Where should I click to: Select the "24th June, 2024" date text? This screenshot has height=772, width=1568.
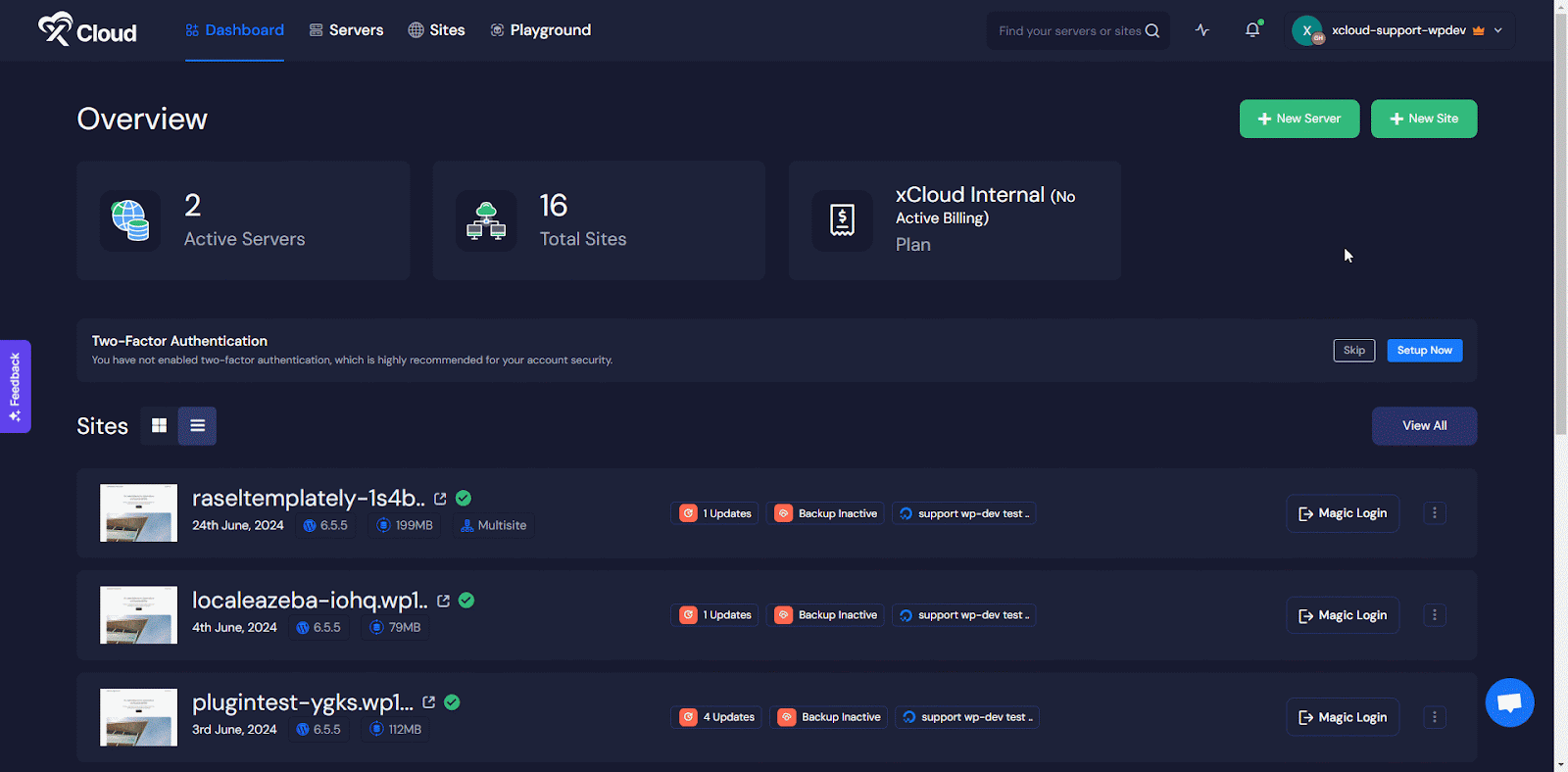click(238, 525)
